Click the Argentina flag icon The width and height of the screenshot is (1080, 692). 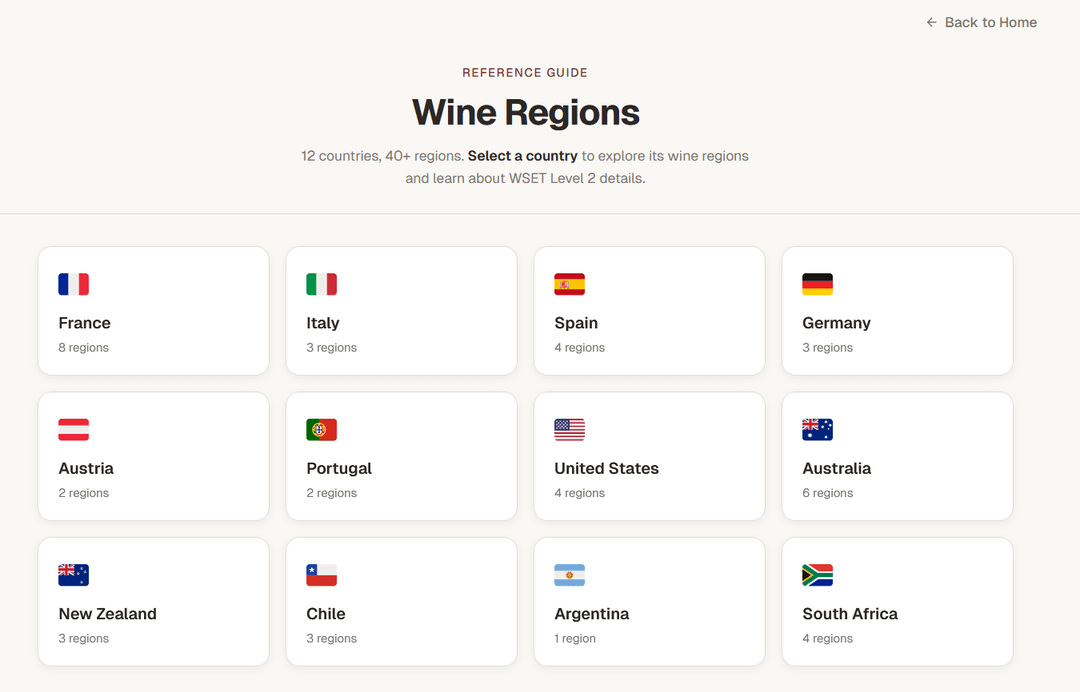pos(569,575)
